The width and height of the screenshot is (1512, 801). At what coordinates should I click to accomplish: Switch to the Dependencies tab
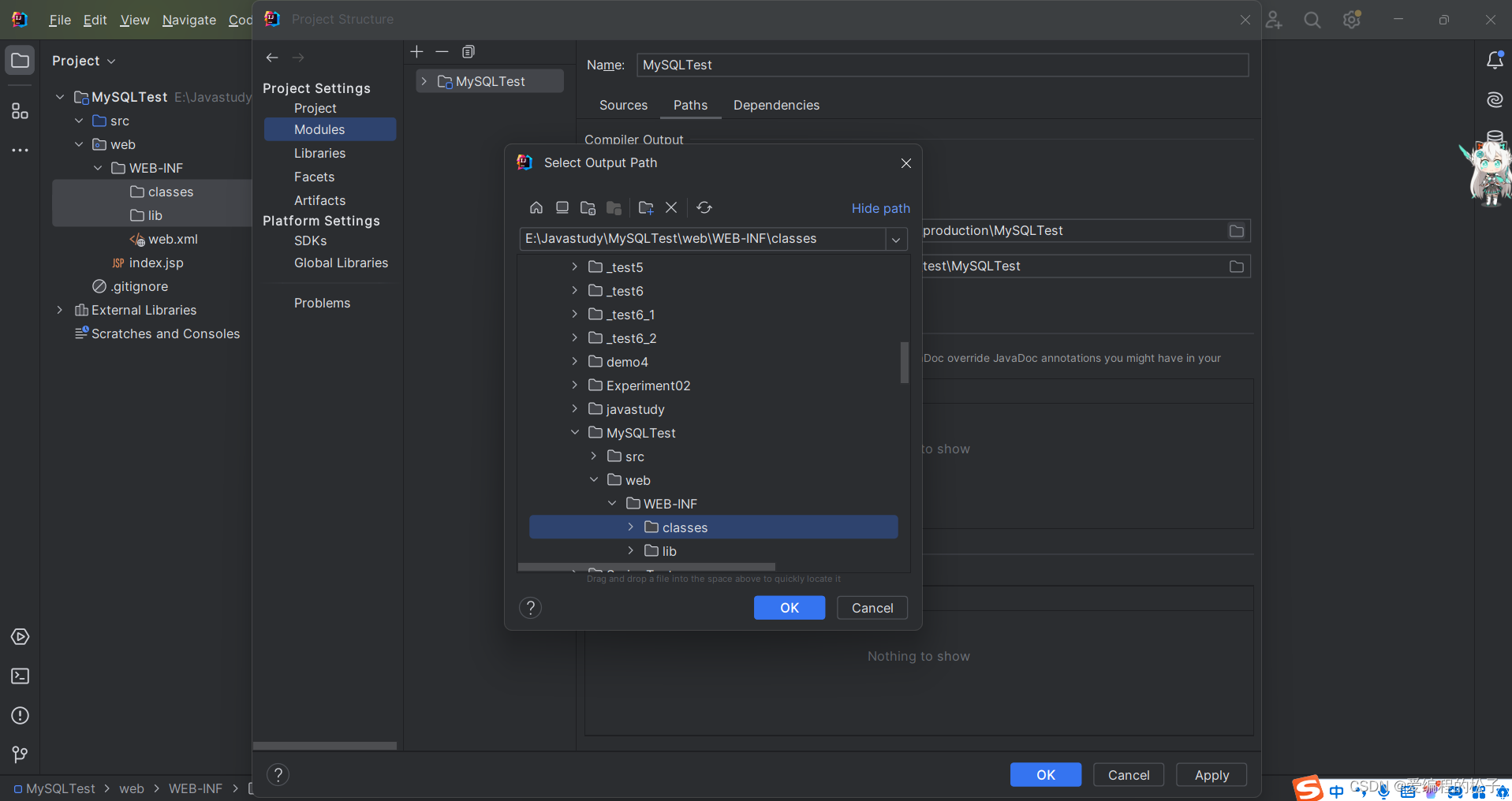click(x=776, y=105)
